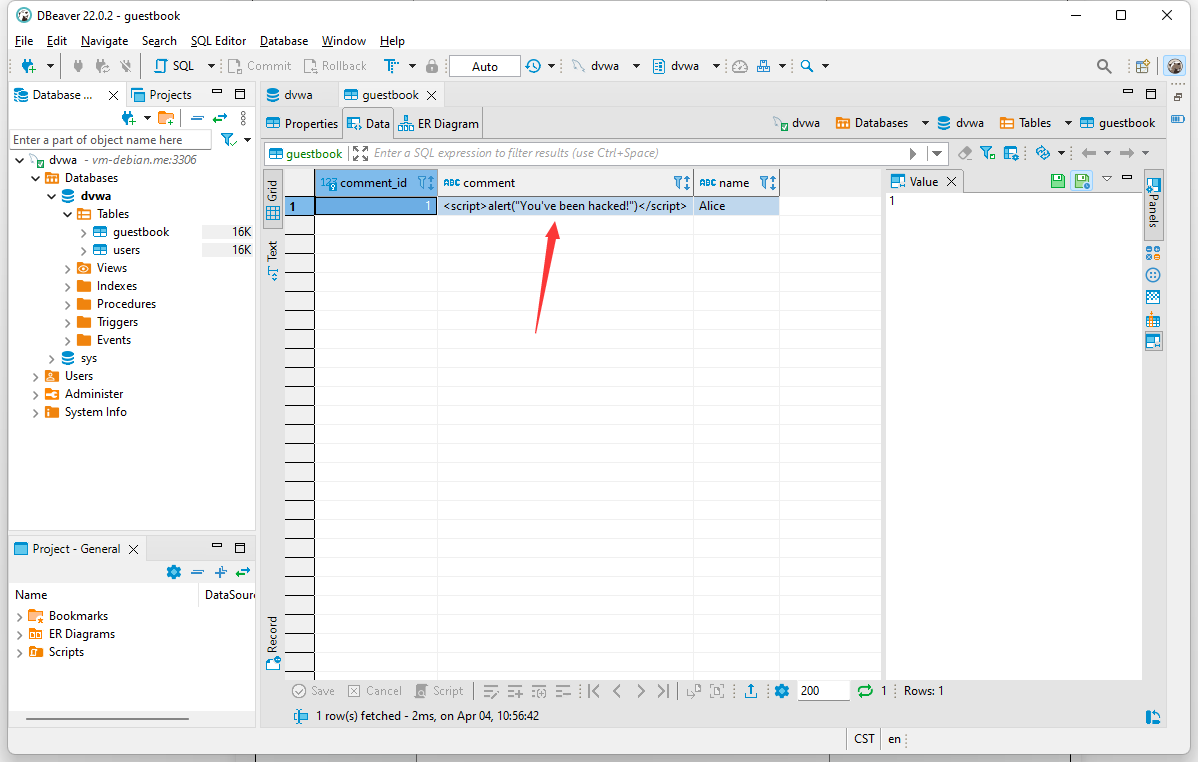Click the Save button in result toolbar
The image size is (1198, 762).
pos(313,691)
